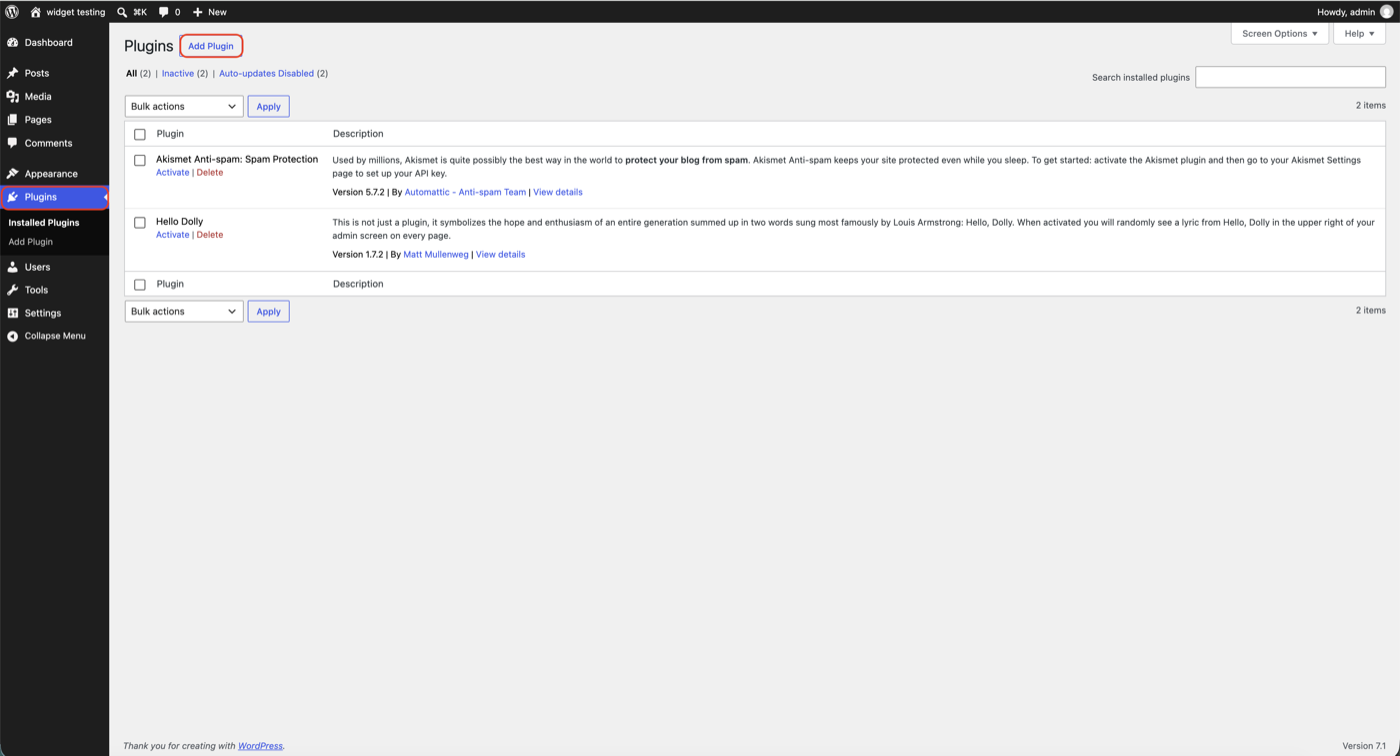The height and width of the screenshot is (756, 1400).
Task: Activate the Akismet Anti-spam plugin
Action: 172,172
